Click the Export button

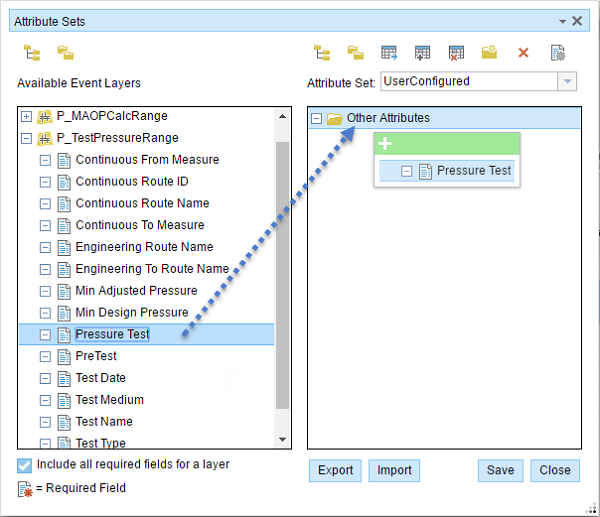[x=336, y=470]
